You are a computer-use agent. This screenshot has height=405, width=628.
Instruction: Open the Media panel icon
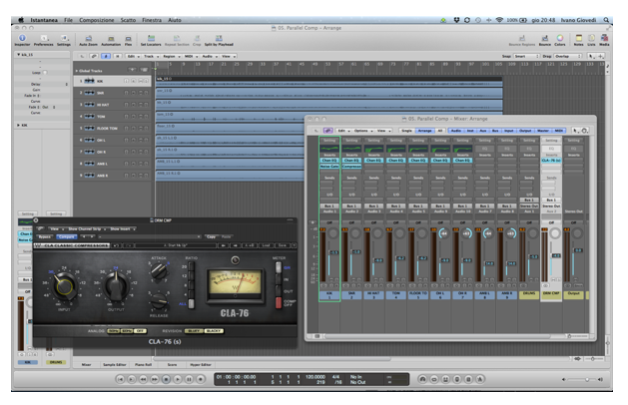pyautogui.click(x=604, y=38)
